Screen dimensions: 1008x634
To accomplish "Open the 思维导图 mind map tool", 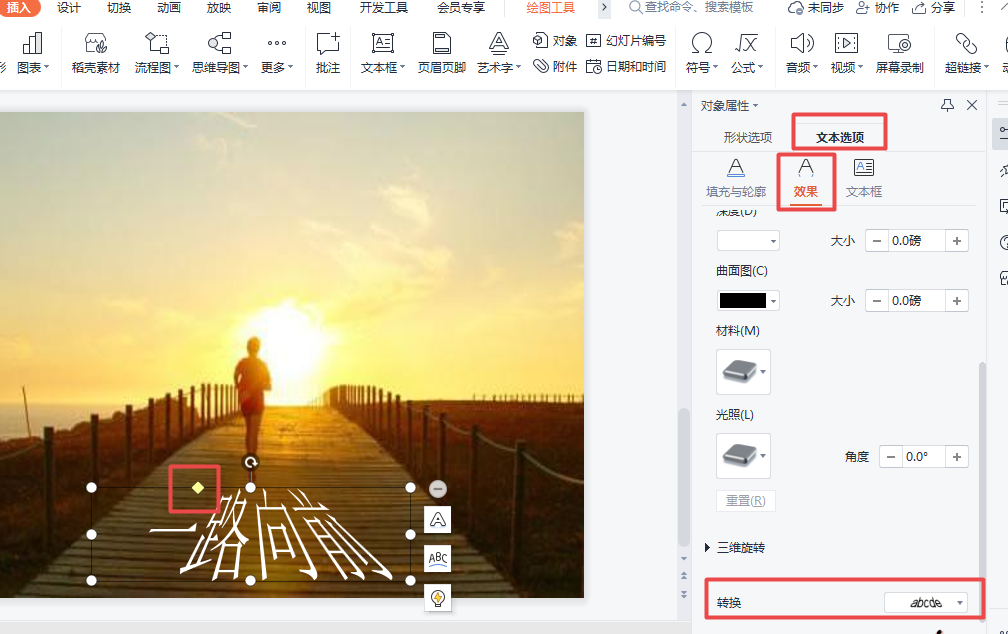I will tap(218, 53).
